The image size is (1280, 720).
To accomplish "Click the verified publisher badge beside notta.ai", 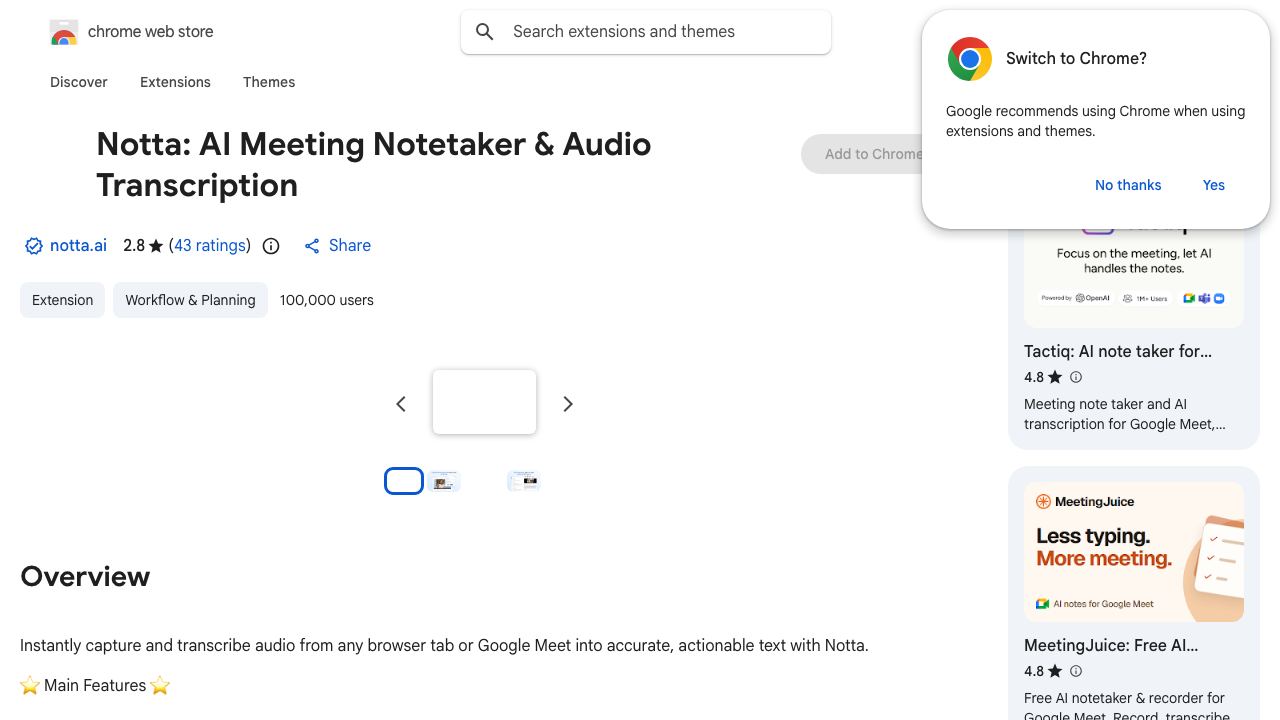I will pos(33,246).
